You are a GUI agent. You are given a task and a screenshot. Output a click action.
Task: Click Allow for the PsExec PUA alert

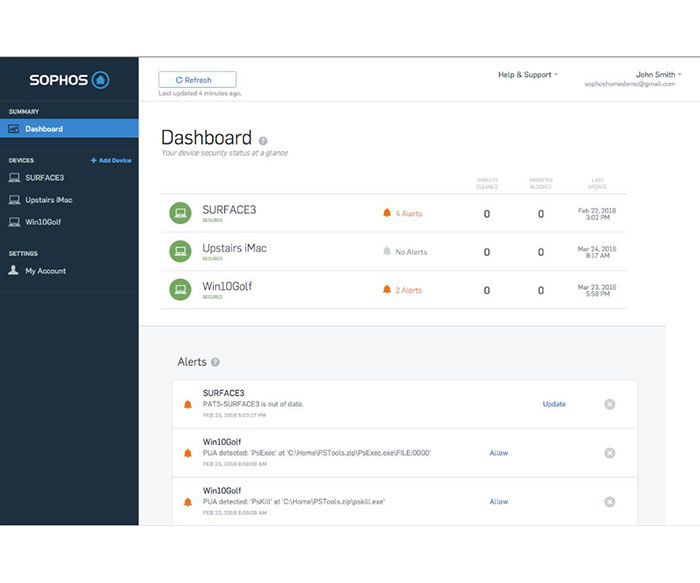499,453
